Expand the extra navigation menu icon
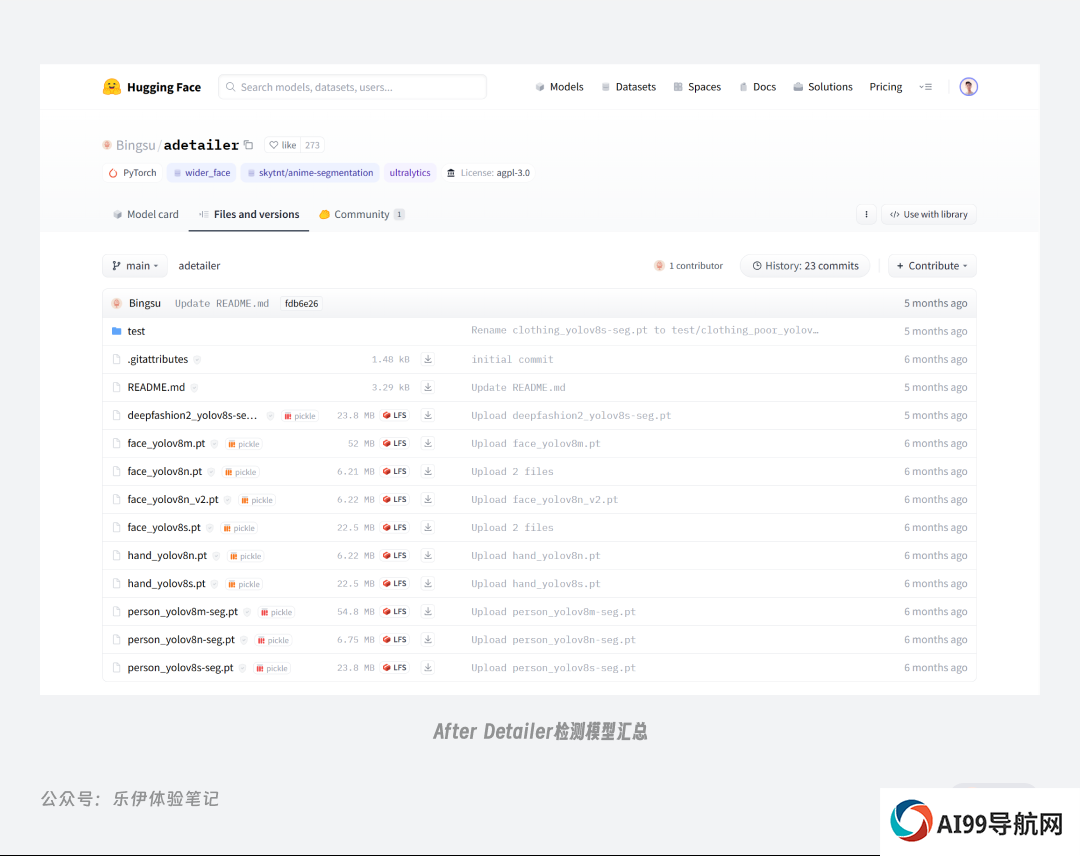Image resolution: width=1080 pixels, height=856 pixels. [926, 87]
